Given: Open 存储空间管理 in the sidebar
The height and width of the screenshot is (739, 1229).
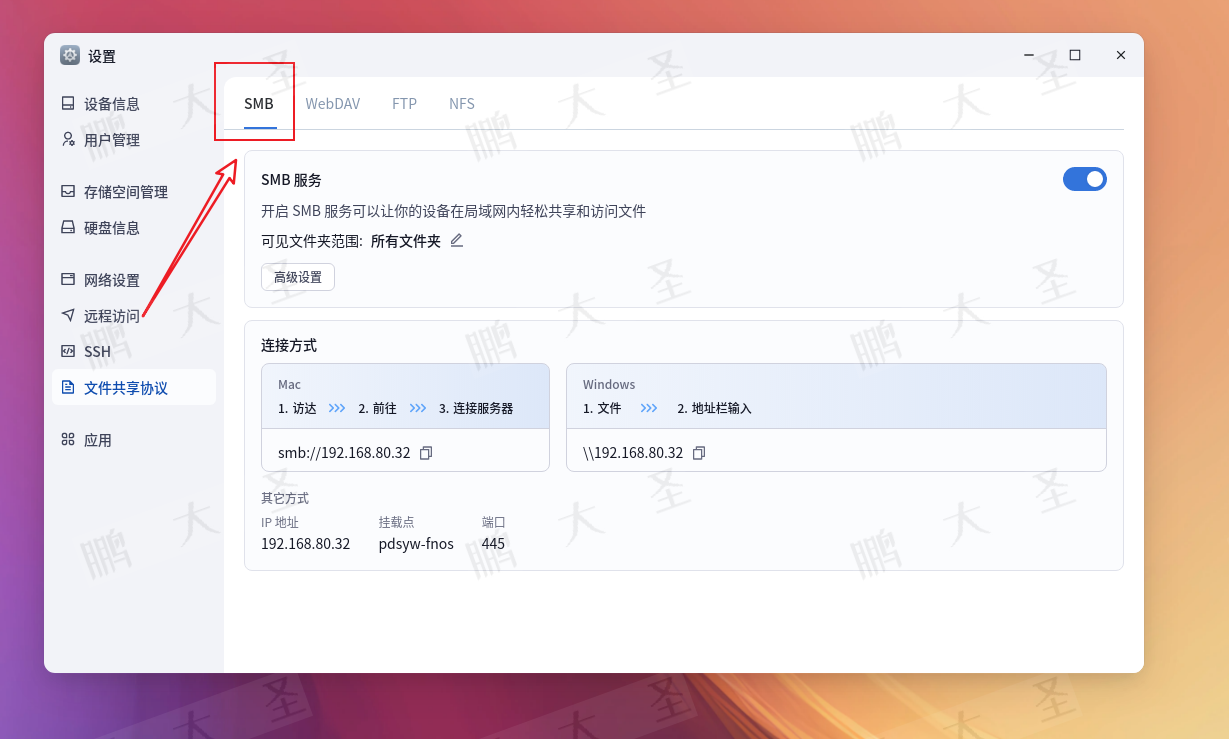Looking at the screenshot, I should pos(134,192).
